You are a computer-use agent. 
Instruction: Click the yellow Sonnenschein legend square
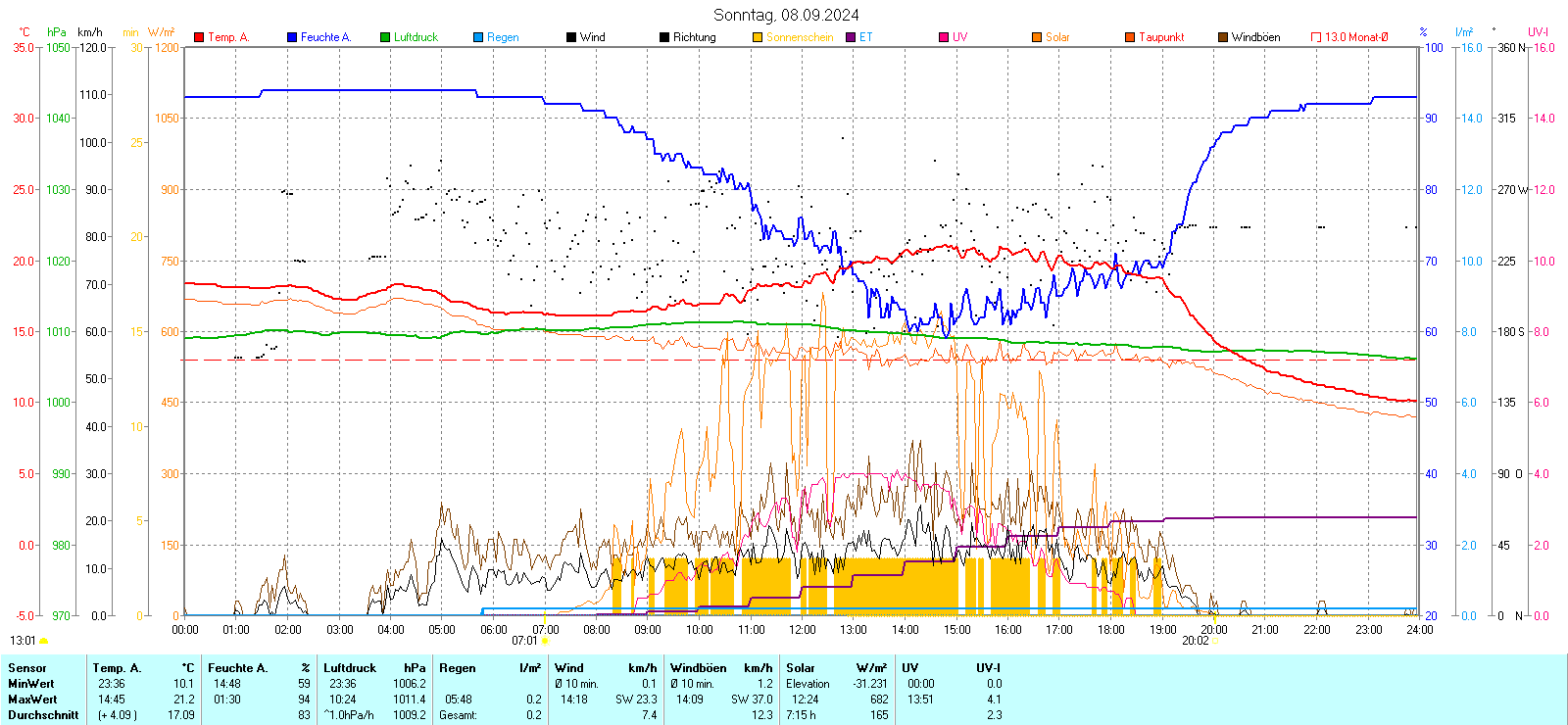(x=758, y=37)
